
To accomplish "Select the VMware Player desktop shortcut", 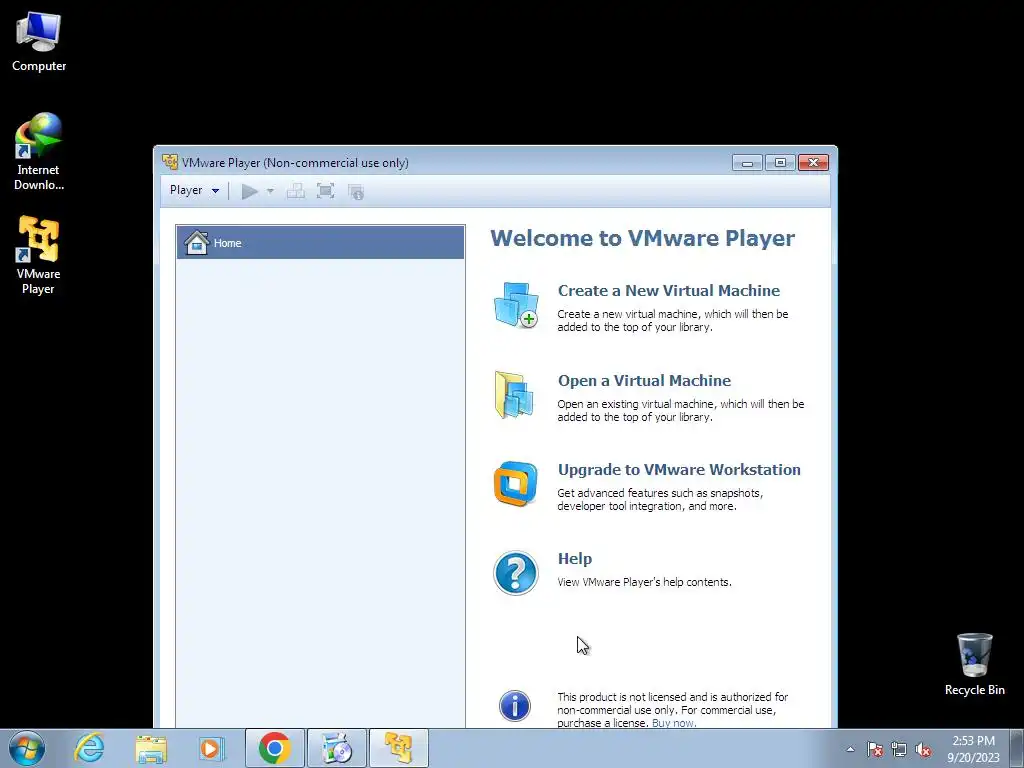I will 39,255.
